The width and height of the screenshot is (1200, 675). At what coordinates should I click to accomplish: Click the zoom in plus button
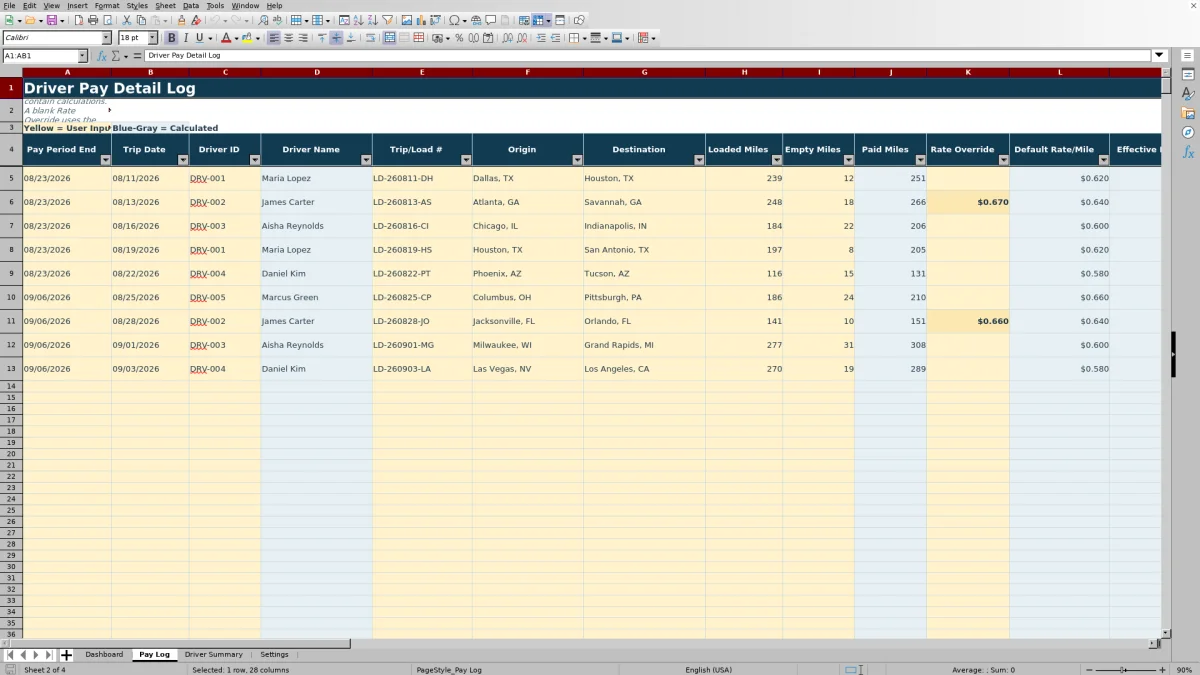pos(1161,670)
